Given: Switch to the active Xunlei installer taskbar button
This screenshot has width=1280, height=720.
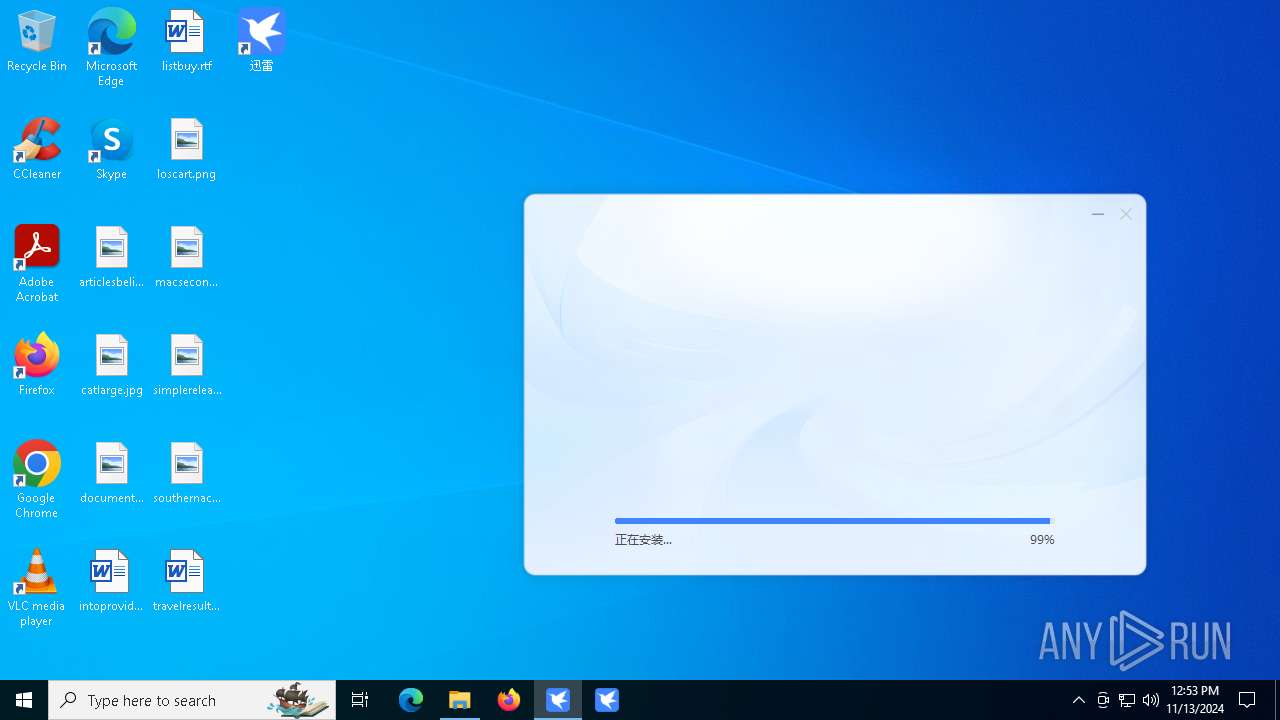Looking at the screenshot, I should pyautogui.click(x=558, y=700).
